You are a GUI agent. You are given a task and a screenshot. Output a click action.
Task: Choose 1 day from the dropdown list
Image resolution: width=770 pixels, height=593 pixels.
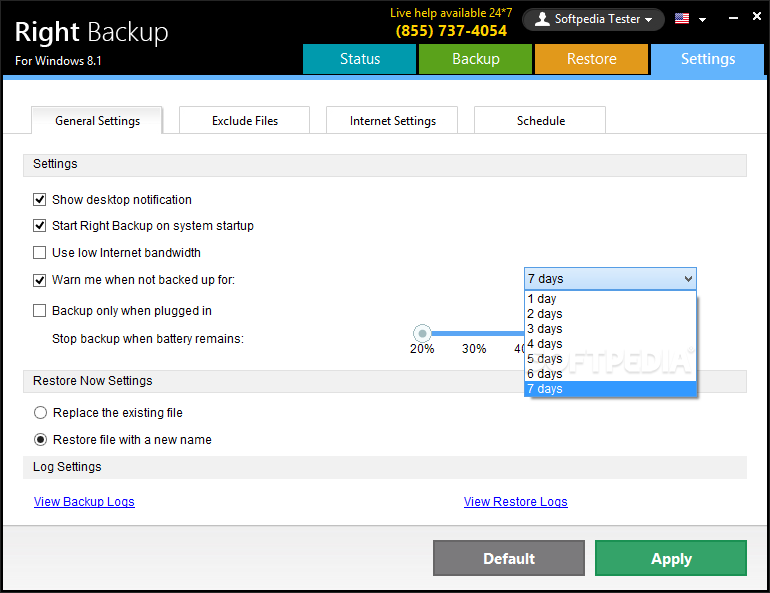tap(610, 299)
